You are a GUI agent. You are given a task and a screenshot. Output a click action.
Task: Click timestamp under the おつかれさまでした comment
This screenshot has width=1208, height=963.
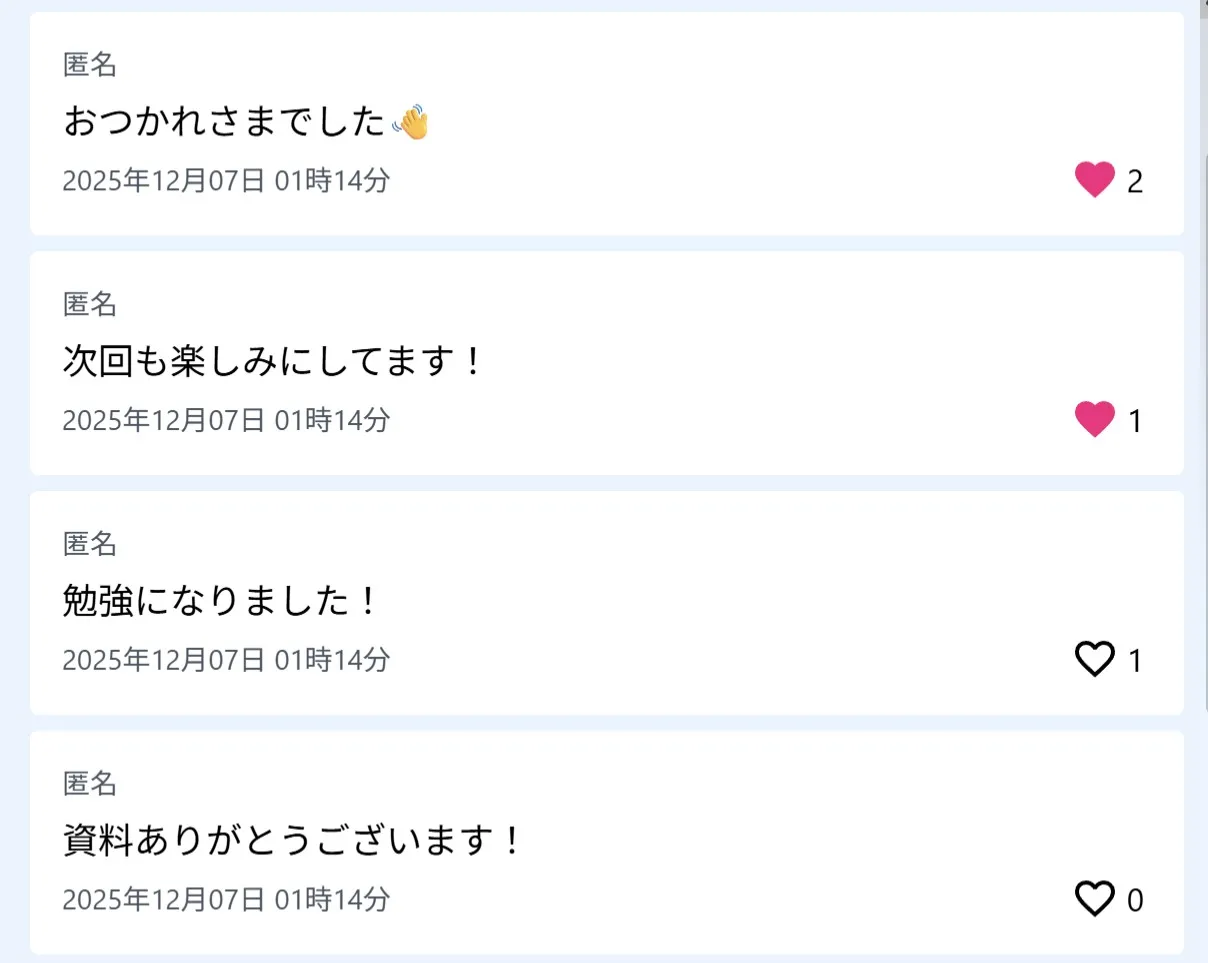(226, 181)
